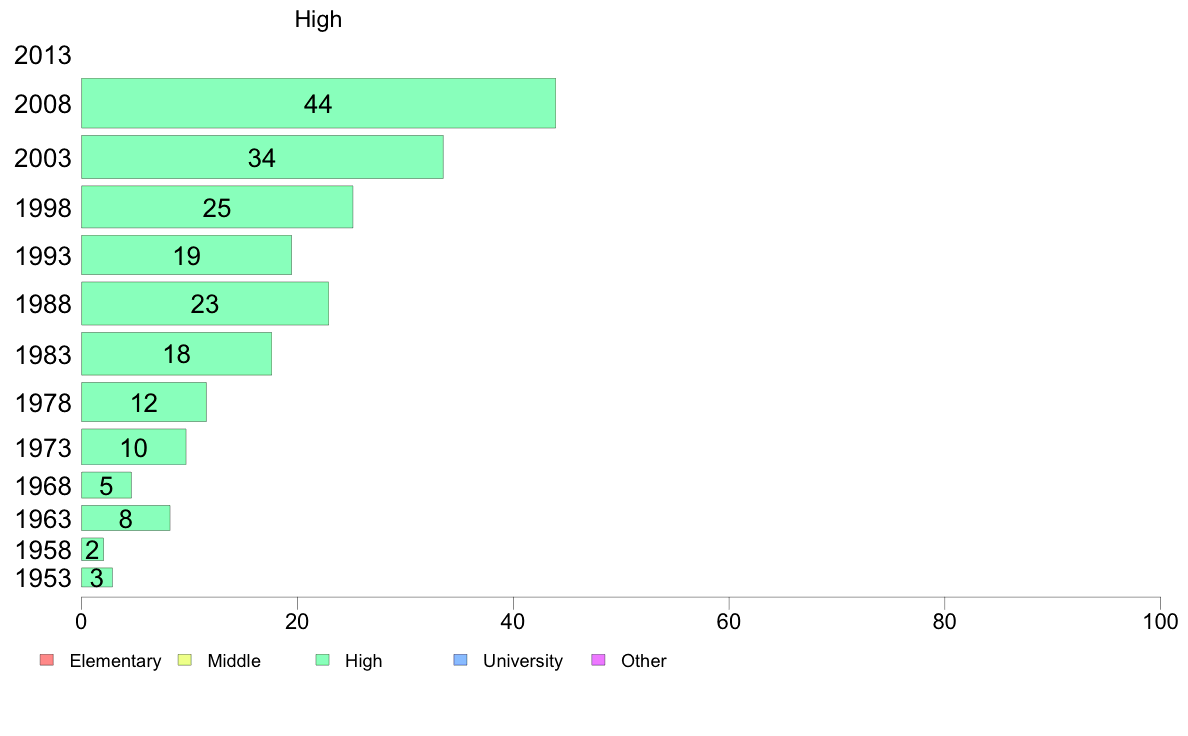1188x736 pixels.
Task: Select the 2003 bar showing 34
Action: tap(262, 157)
